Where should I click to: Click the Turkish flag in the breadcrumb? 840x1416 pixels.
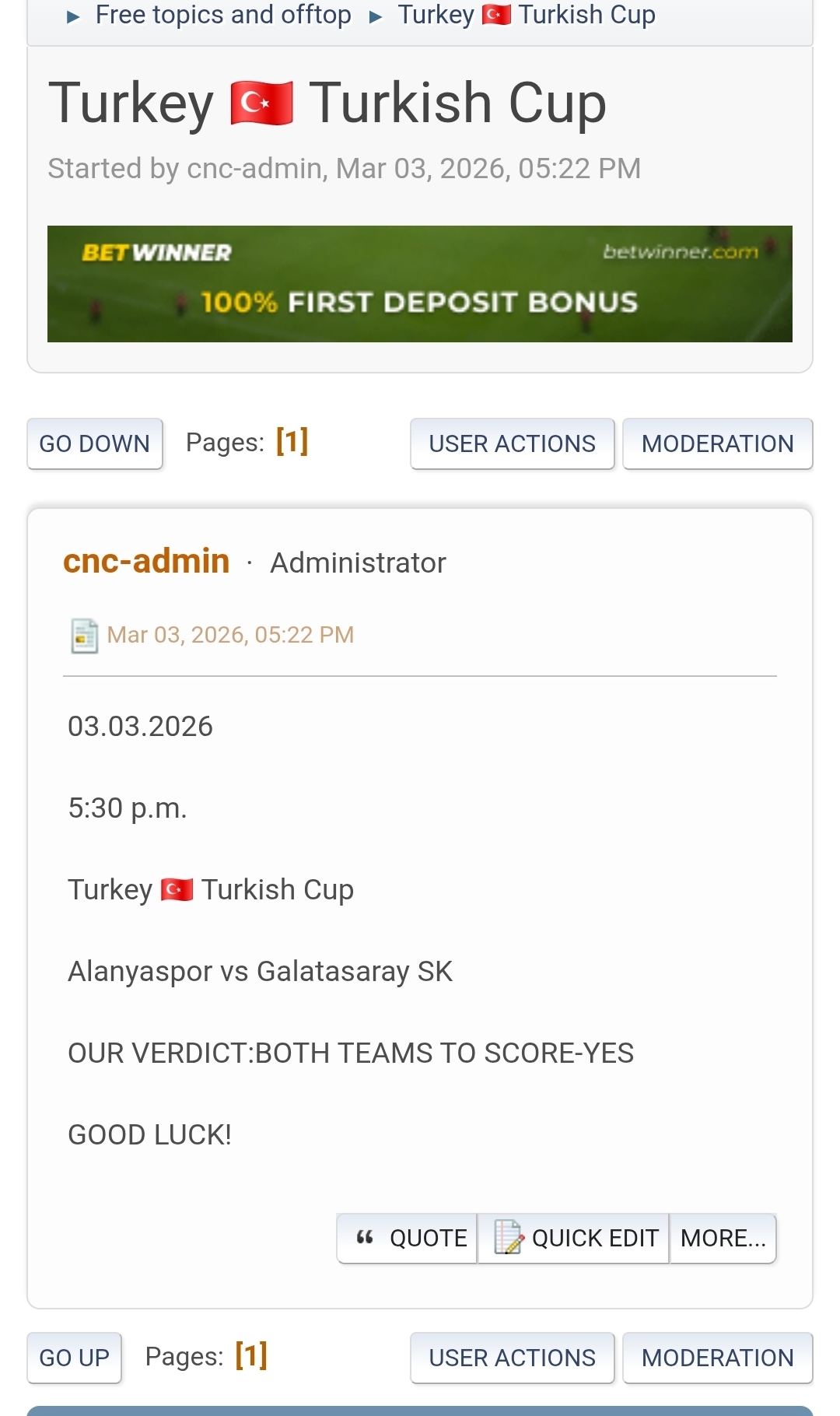pyautogui.click(x=496, y=15)
